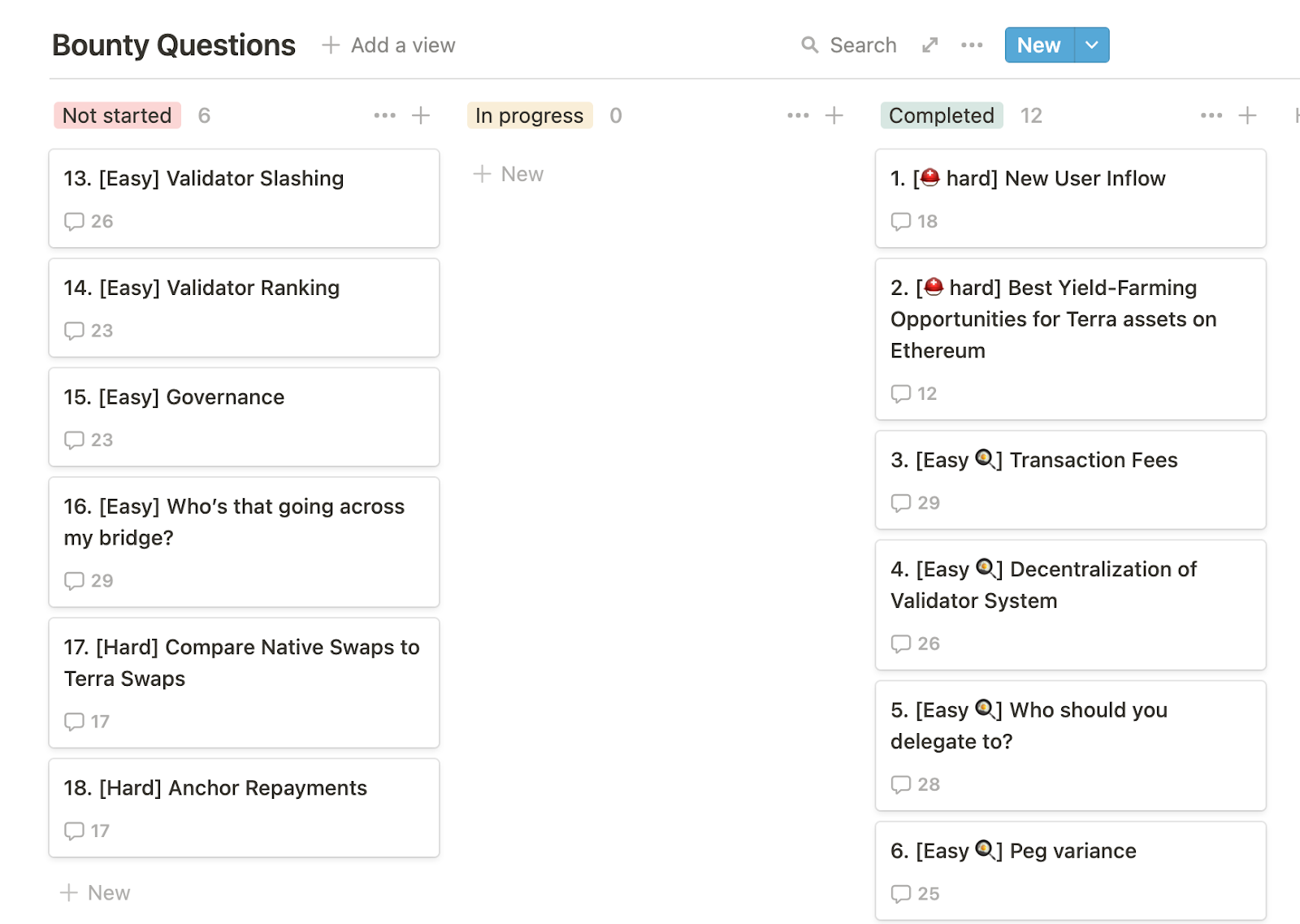Open the Anchor Repayments card
Viewport: 1300px width, 924px height.
click(x=244, y=788)
